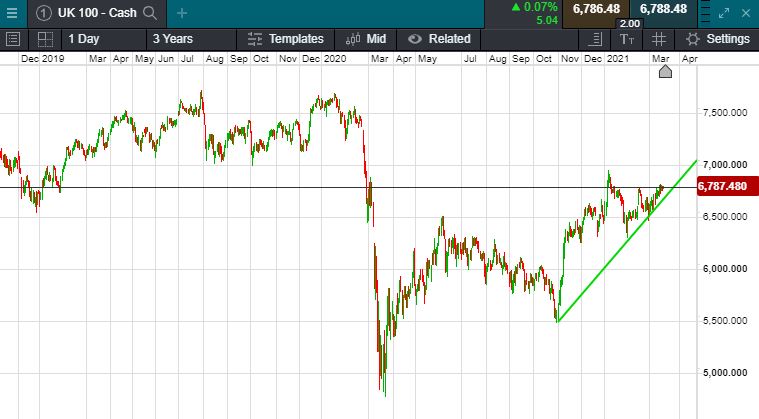
Task: Open the Templates menu
Action: (285, 39)
